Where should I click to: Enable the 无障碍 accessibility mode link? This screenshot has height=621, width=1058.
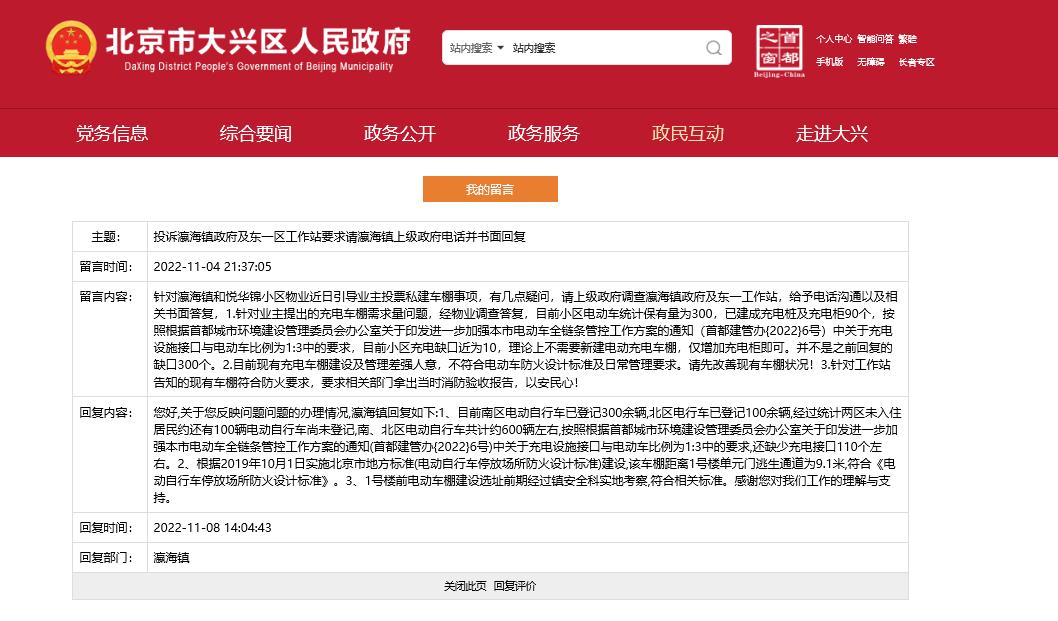tap(870, 62)
